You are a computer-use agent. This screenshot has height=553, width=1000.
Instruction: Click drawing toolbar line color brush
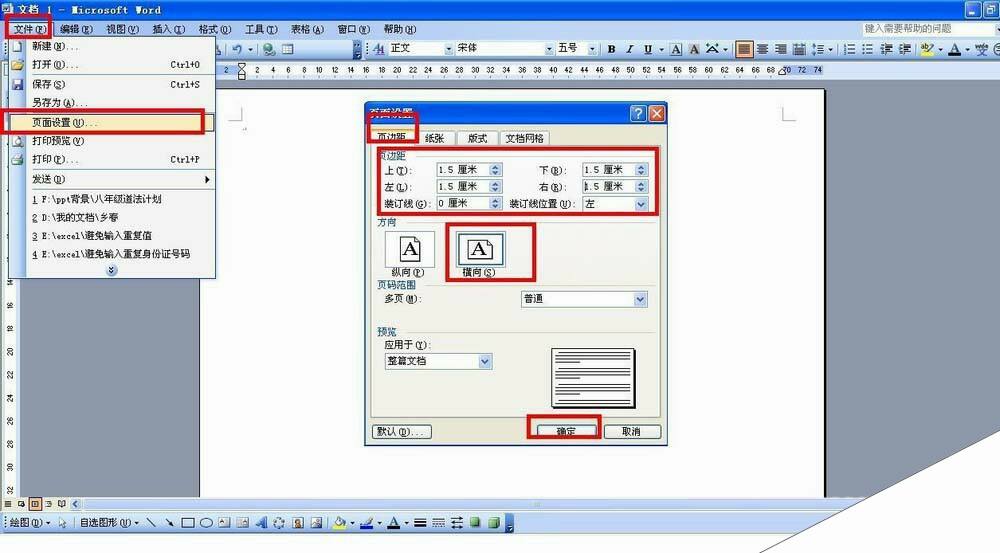[x=366, y=522]
